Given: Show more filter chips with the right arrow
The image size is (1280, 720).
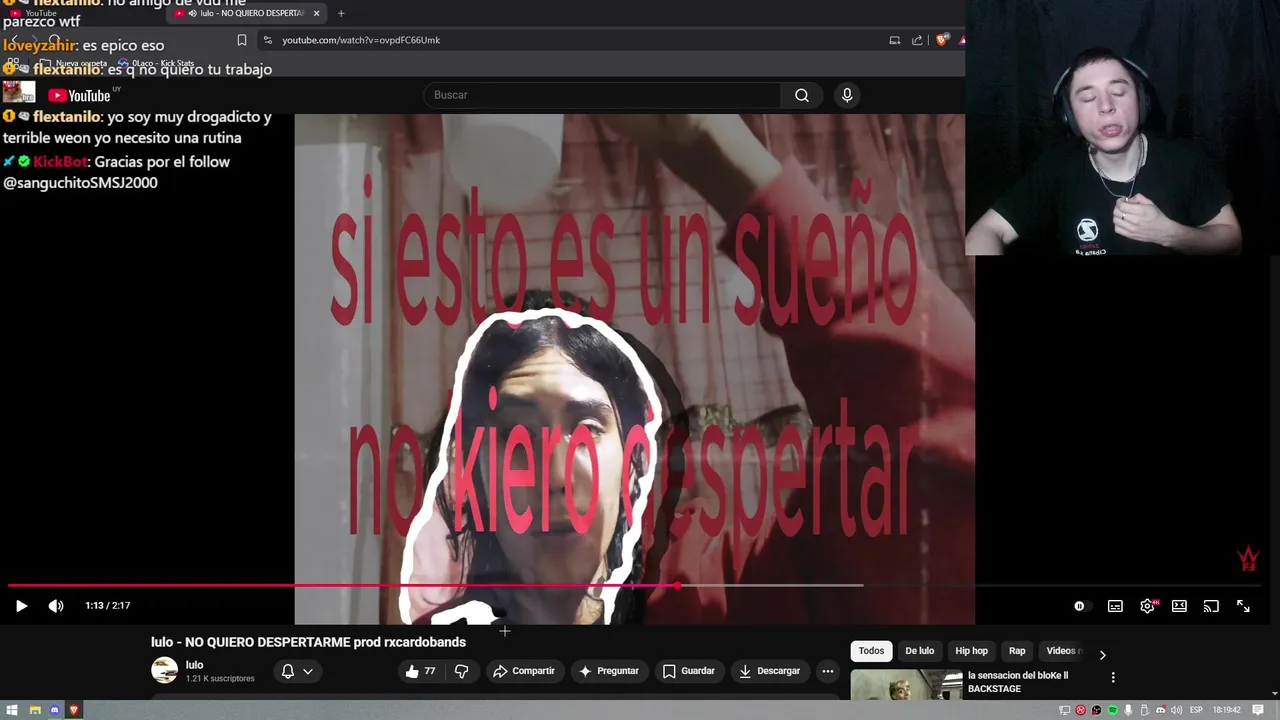Looking at the screenshot, I should tap(1102, 655).
